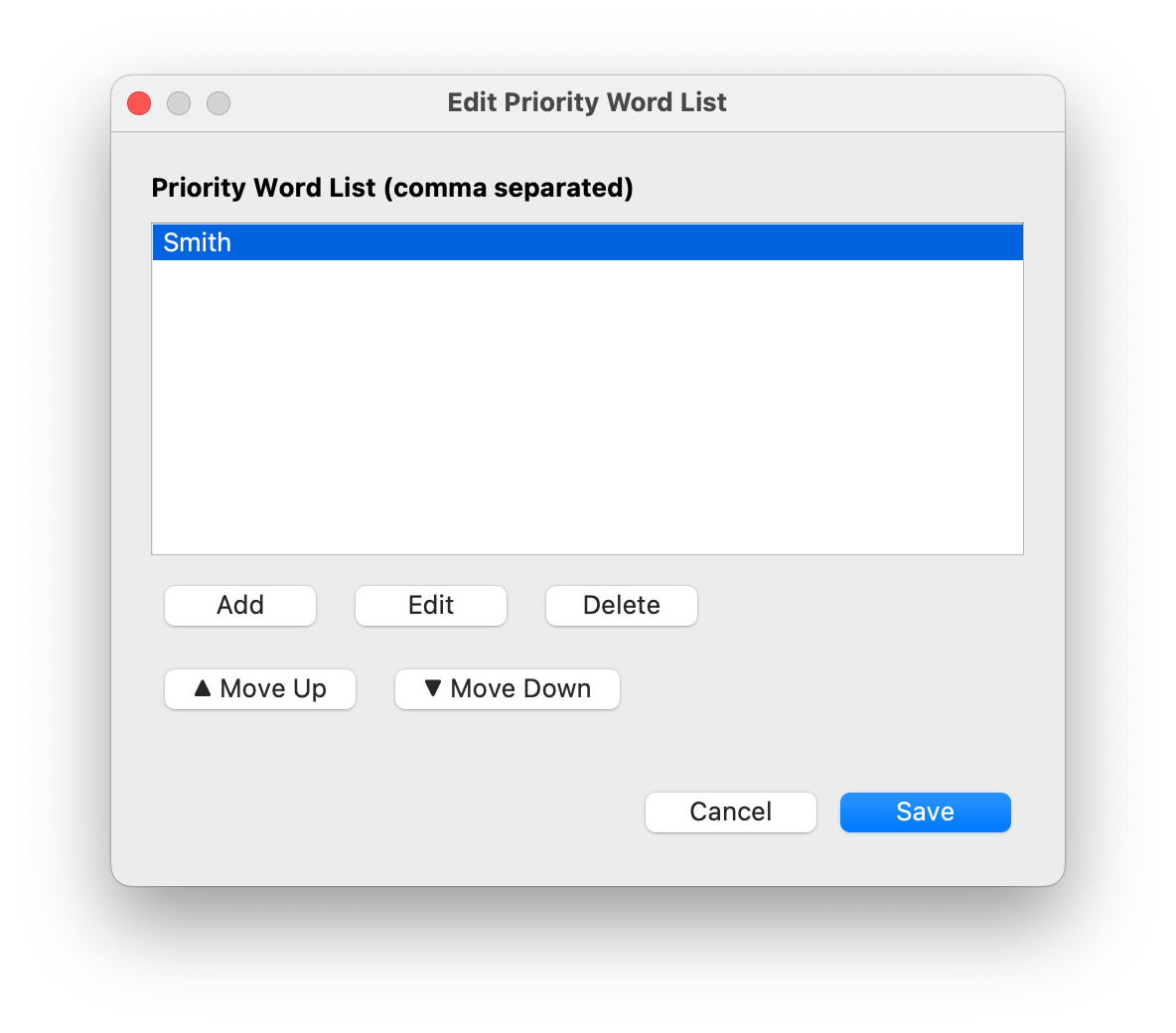1176x1033 pixels.
Task: Click the Edit Priority Word List title bar
Action: 587,102
